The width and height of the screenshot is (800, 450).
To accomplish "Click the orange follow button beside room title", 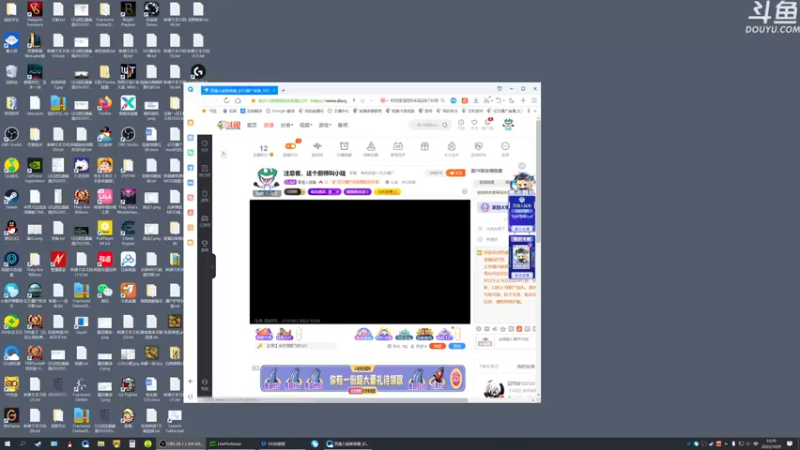I will click(x=456, y=173).
